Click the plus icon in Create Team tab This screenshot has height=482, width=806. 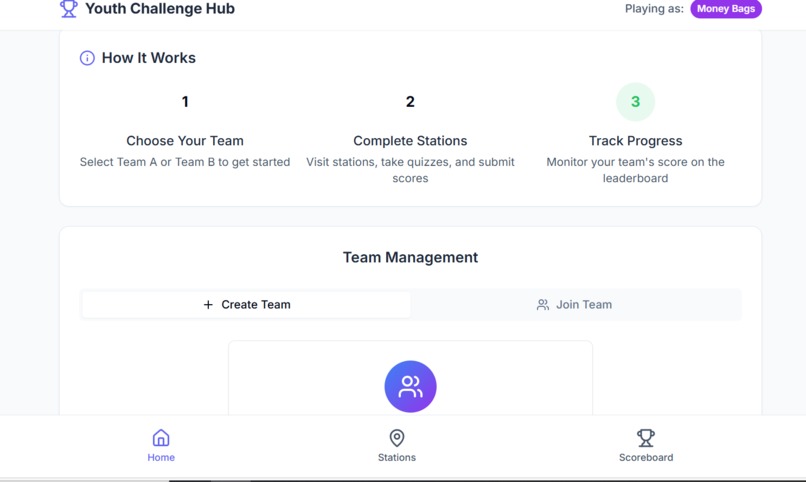coord(208,305)
